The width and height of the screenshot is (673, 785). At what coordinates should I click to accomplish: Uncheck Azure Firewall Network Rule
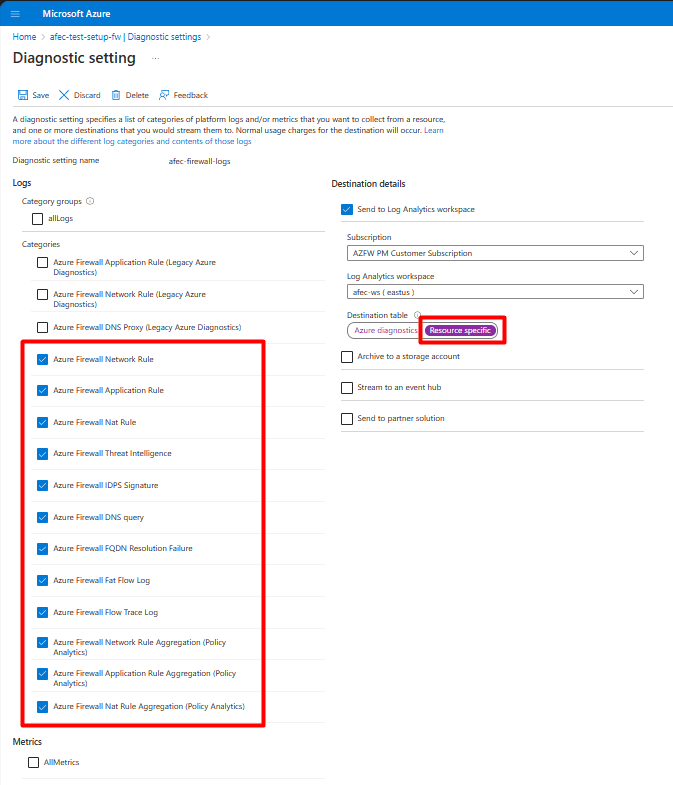click(x=43, y=359)
